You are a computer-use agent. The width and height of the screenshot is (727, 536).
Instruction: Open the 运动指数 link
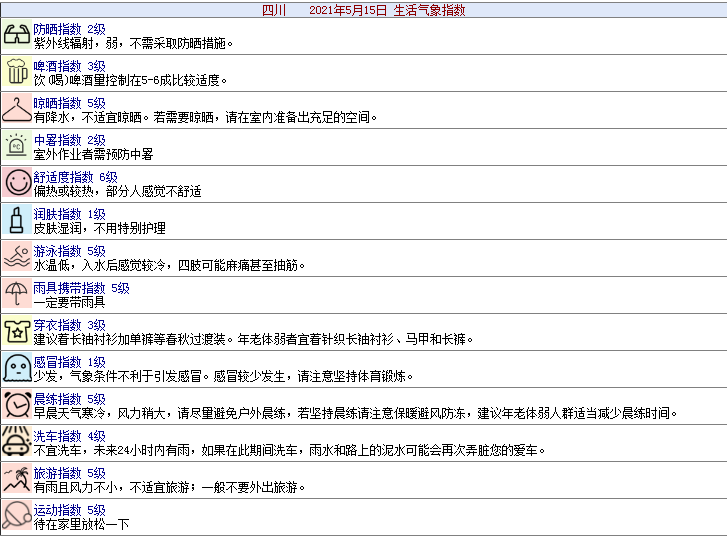(x=58, y=510)
